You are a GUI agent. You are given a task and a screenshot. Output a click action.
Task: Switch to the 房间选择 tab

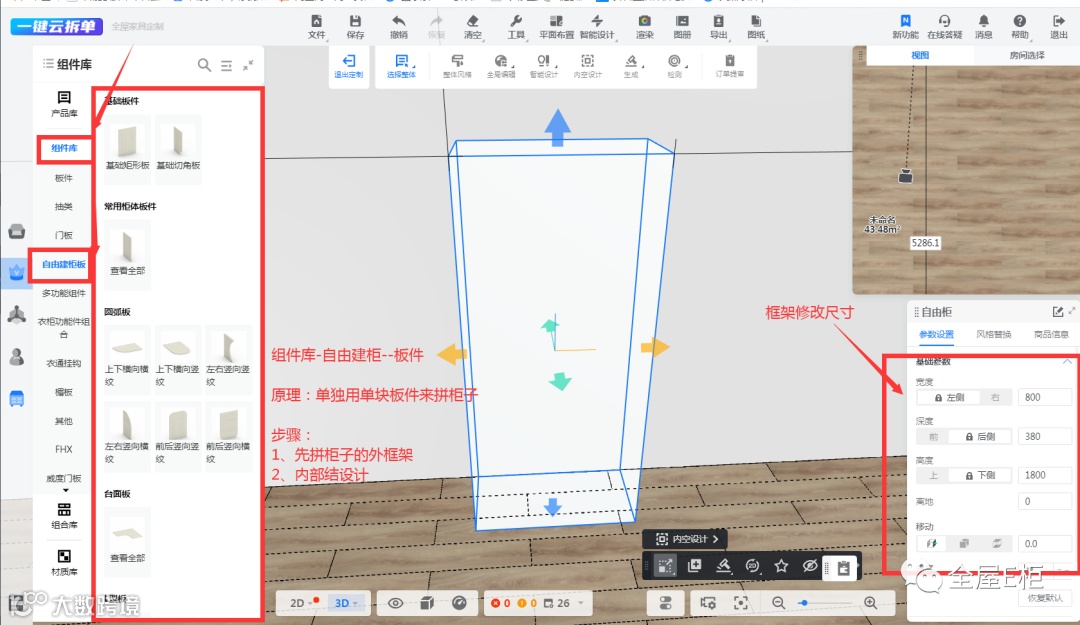[x=1026, y=55]
